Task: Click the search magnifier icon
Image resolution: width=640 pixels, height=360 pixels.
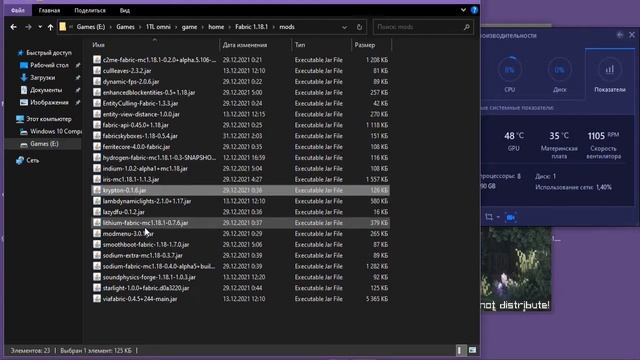Action: tap(467, 27)
